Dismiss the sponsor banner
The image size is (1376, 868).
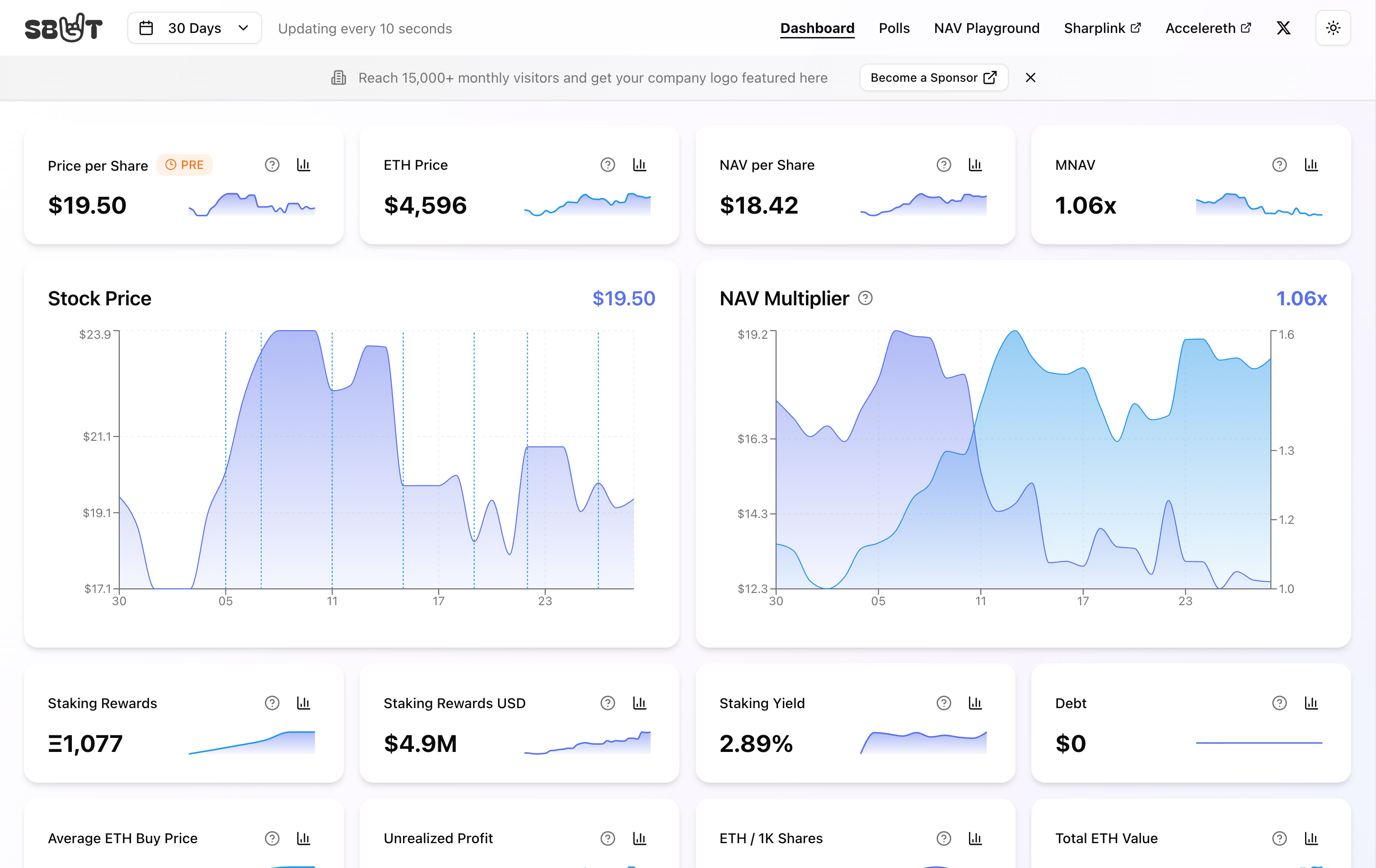pyautogui.click(x=1030, y=78)
